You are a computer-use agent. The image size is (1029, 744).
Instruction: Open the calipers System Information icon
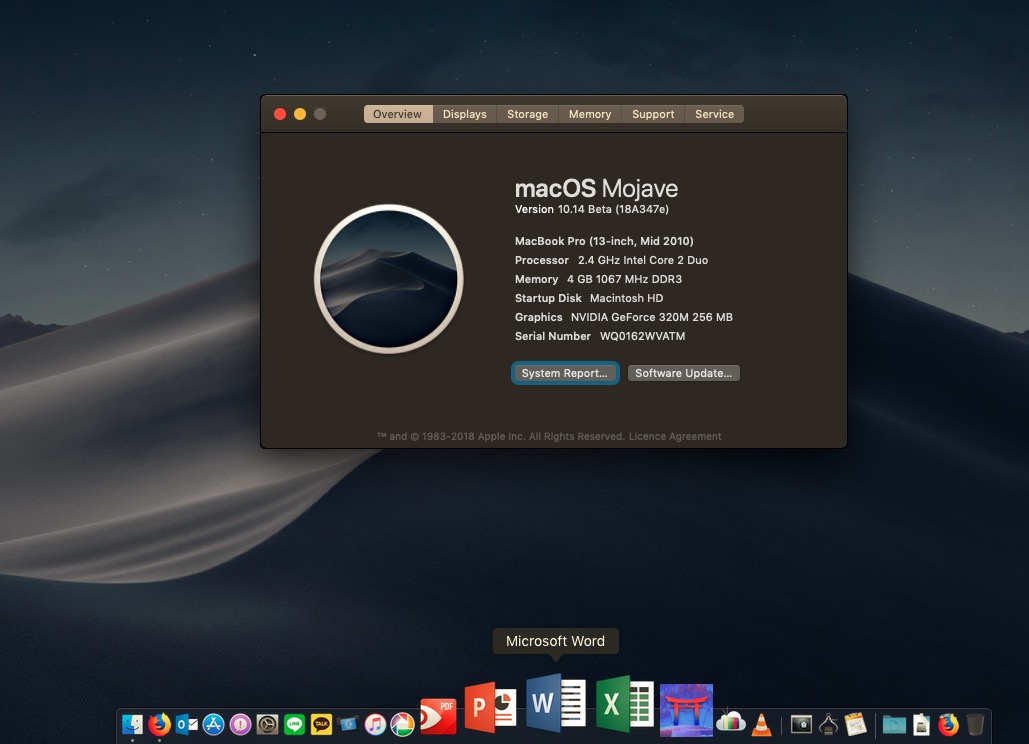(x=828, y=724)
